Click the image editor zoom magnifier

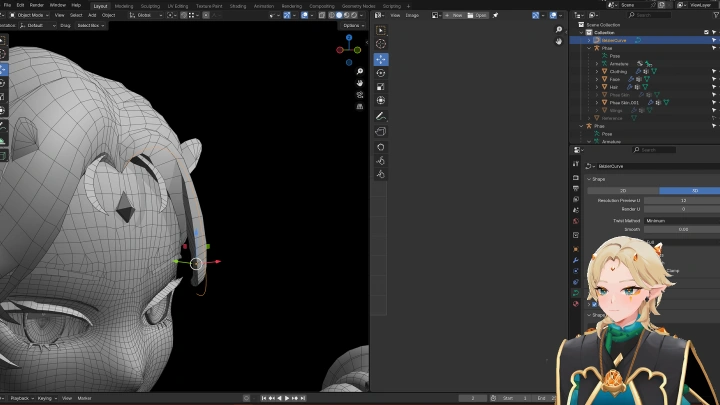pos(559,30)
